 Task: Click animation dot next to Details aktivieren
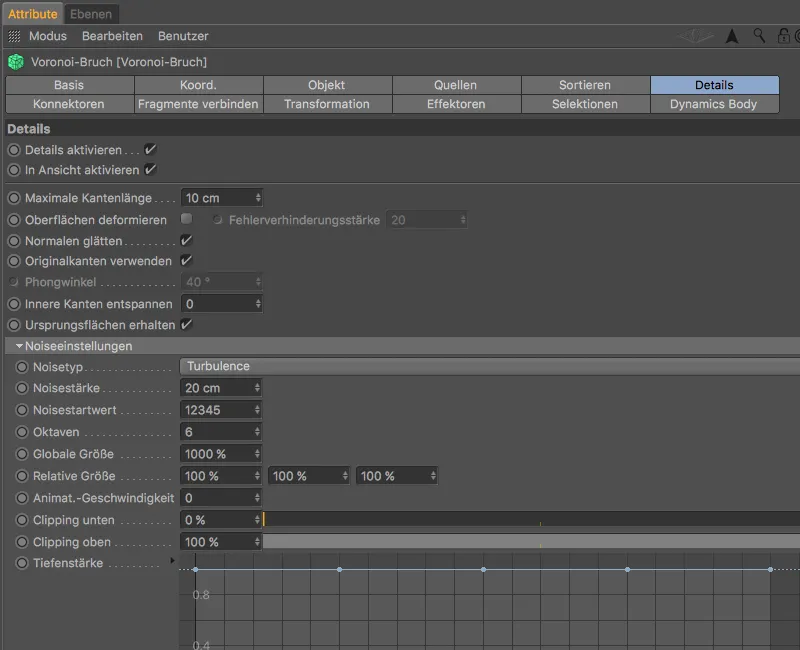coord(14,150)
